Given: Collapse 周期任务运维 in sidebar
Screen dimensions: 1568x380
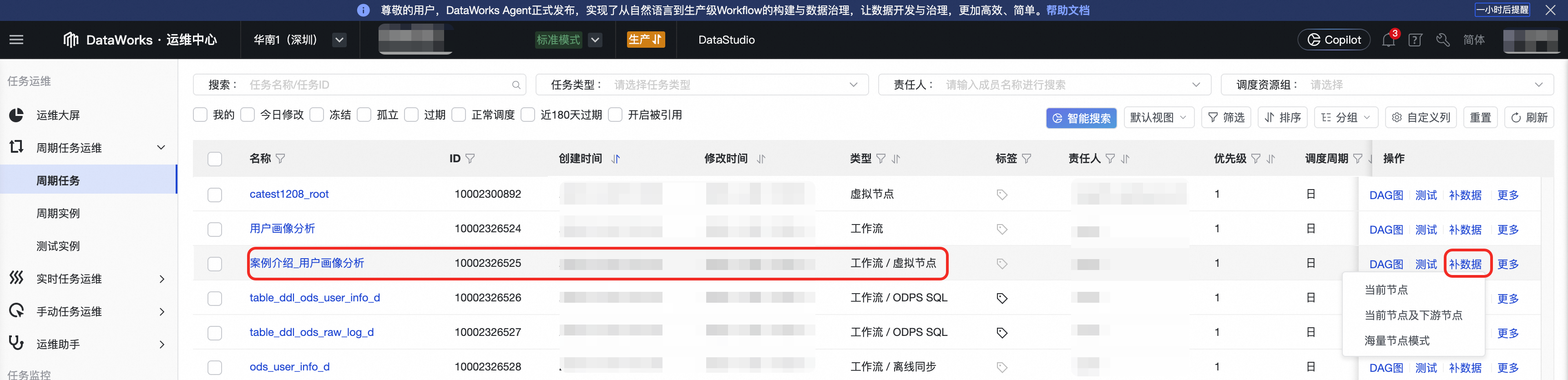Looking at the screenshot, I should tap(161, 148).
